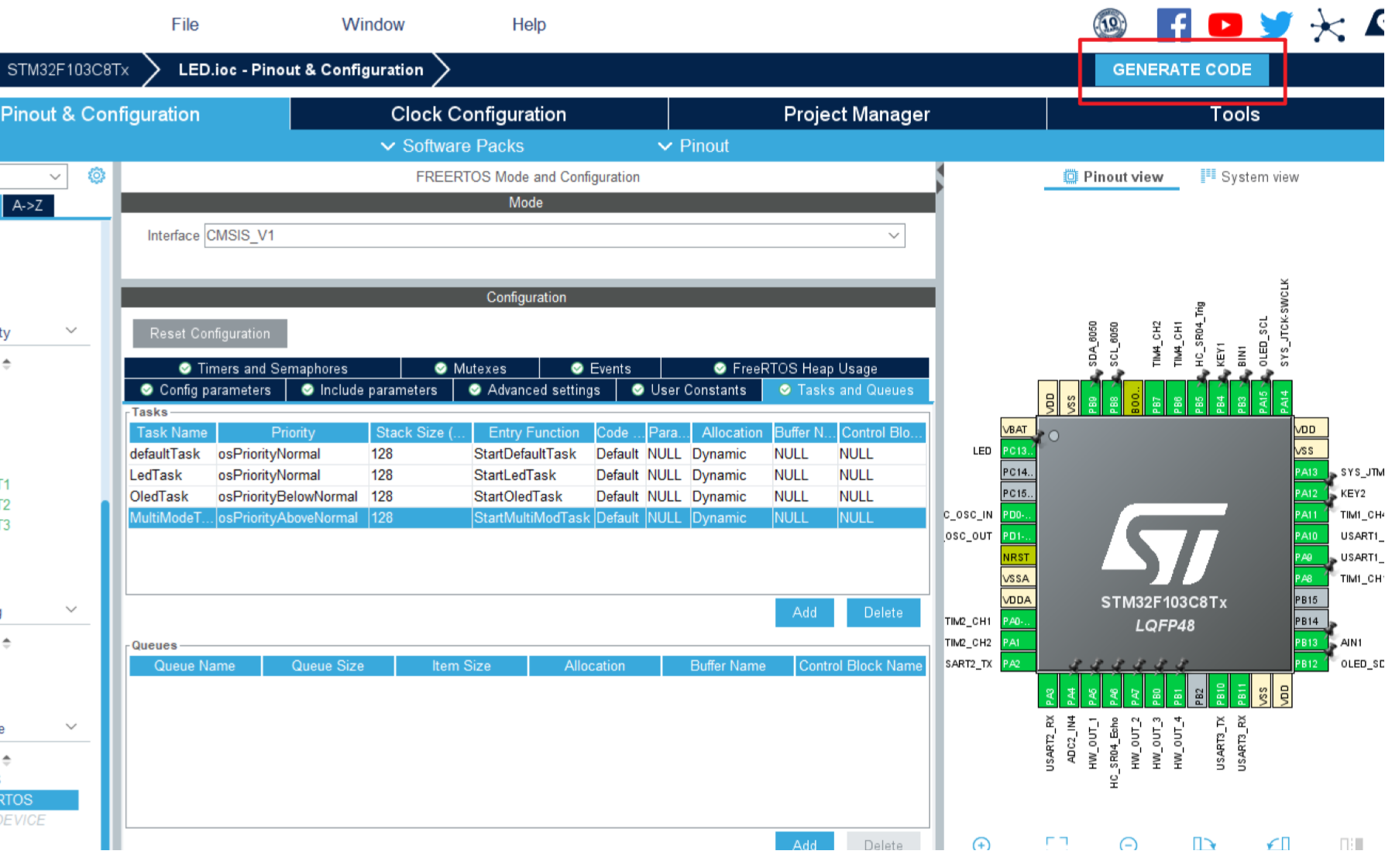Click the LED.ioc Pinout & Configuration breadcrumb
This screenshot has height=868, width=1385.
[x=301, y=70]
